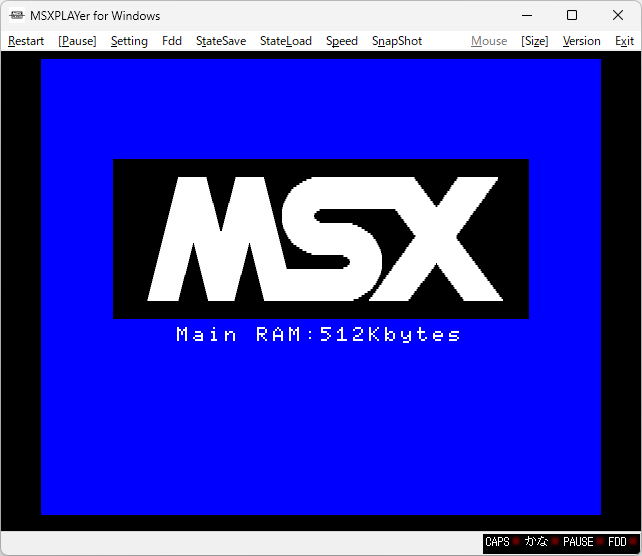Screen dimensions: 642x556
Task: Click the MSX logo on the emulator screen
Action: 321,239
